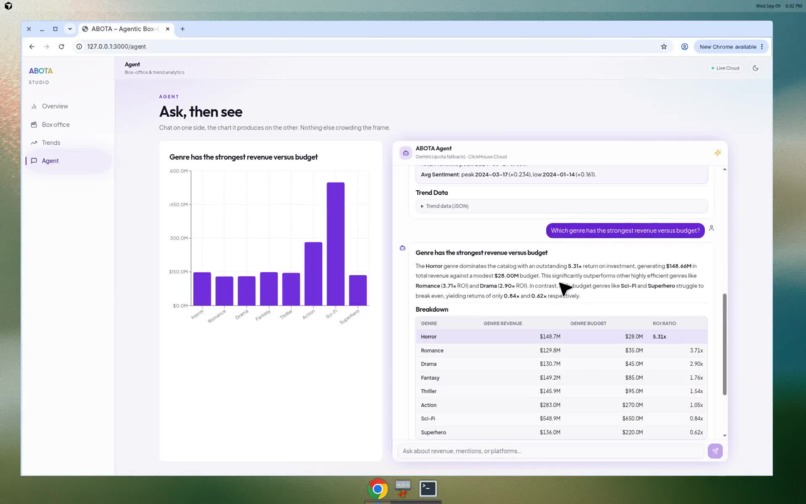Click the sparkle icon in chat header
This screenshot has width=806, height=504.
(718, 153)
